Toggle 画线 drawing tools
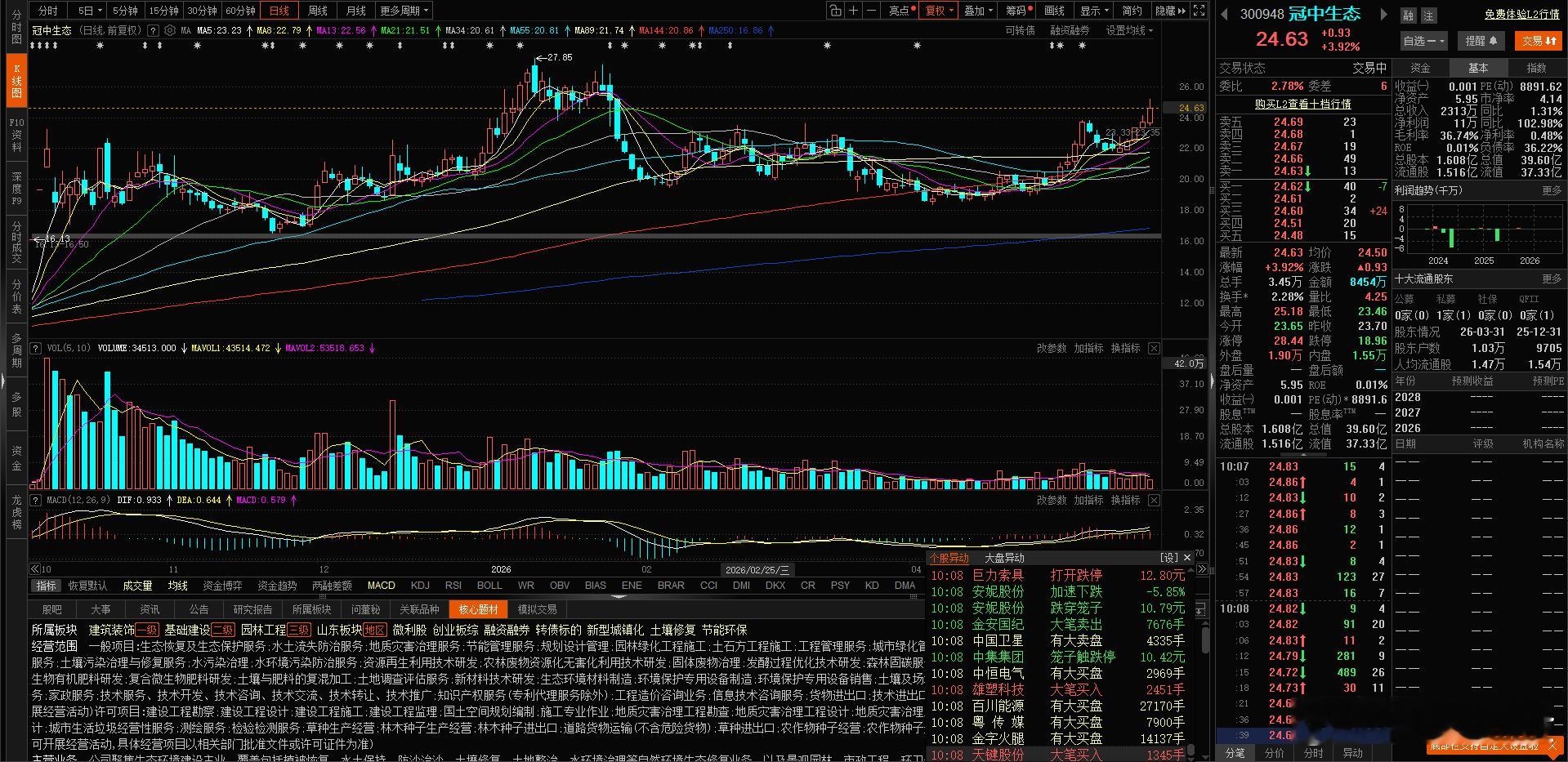Screen dimensions: 1568x762 pos(1055,11)
